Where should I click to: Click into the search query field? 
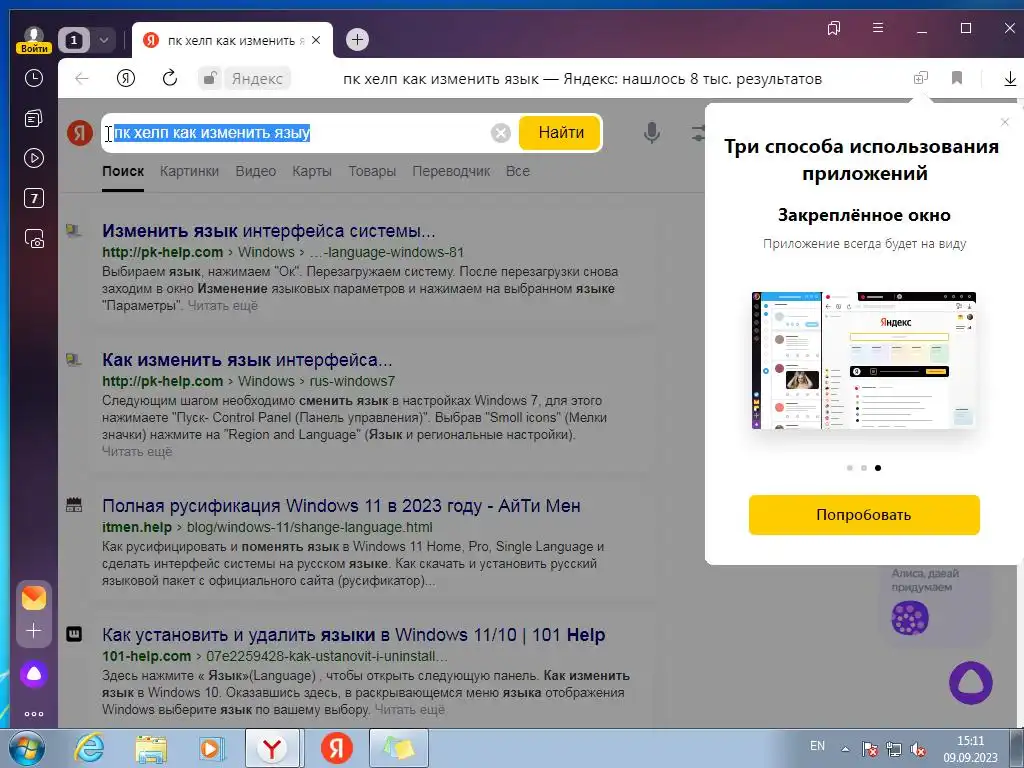pyautogui.click(x=297, y=133)
